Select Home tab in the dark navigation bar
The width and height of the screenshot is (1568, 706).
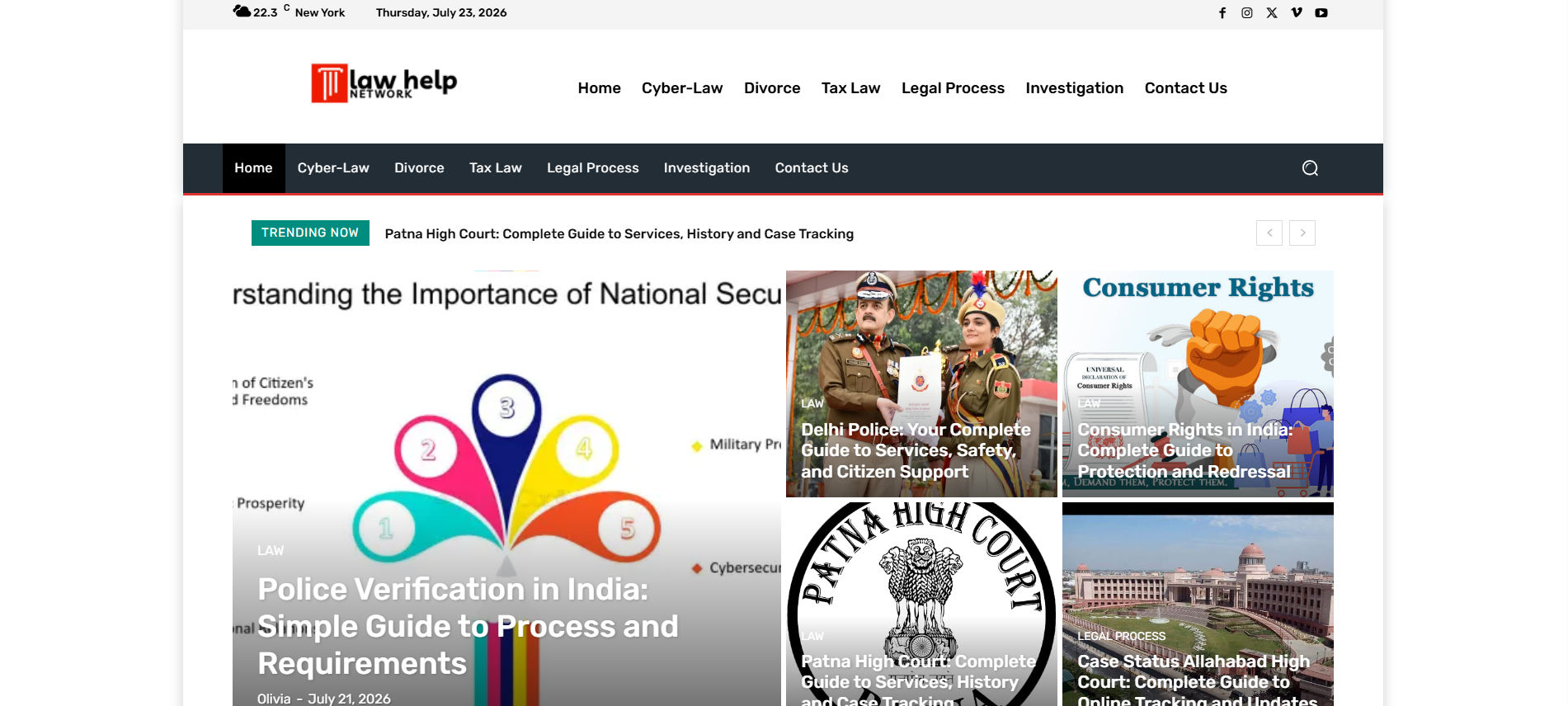(x=253, y=168)
